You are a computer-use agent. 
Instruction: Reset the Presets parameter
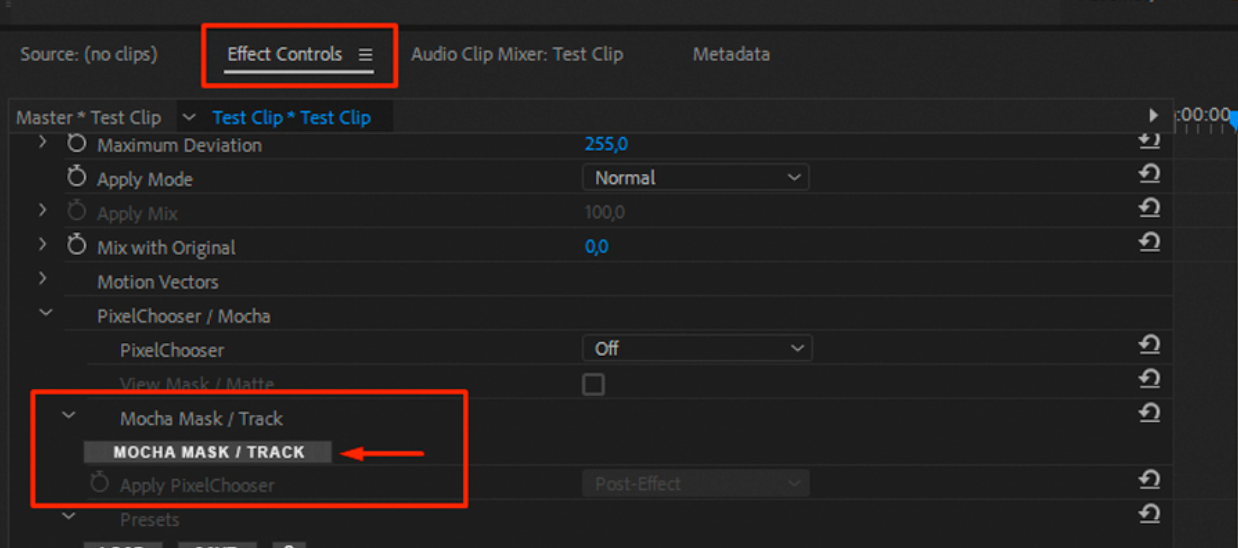click(1149, 515)
